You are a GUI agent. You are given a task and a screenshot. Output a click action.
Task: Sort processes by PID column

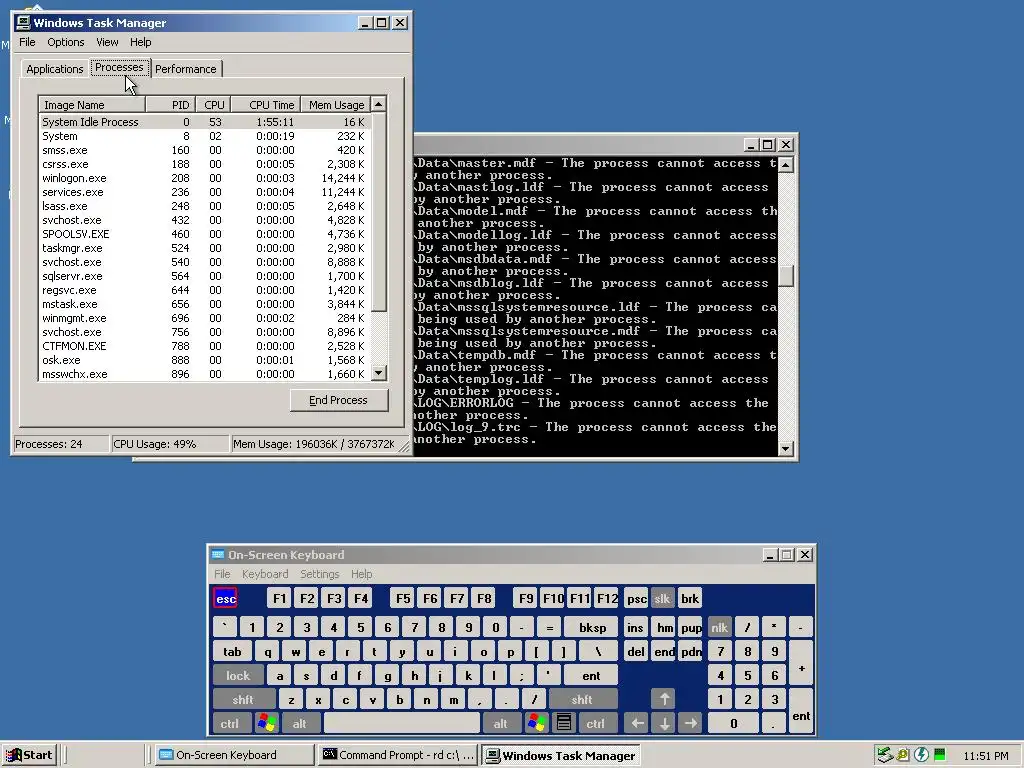point(170,104)
